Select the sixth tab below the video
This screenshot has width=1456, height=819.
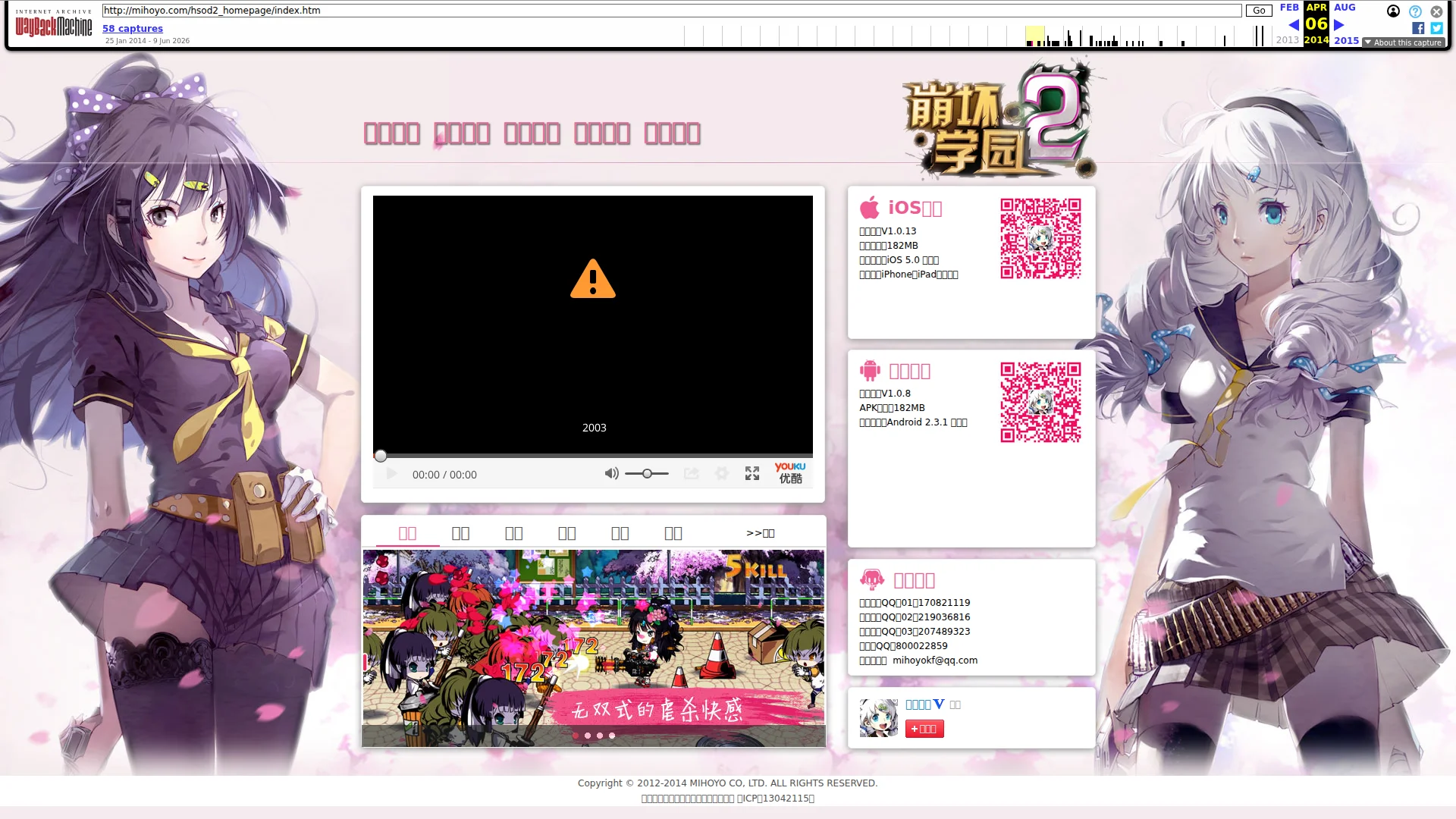[673, 533]
